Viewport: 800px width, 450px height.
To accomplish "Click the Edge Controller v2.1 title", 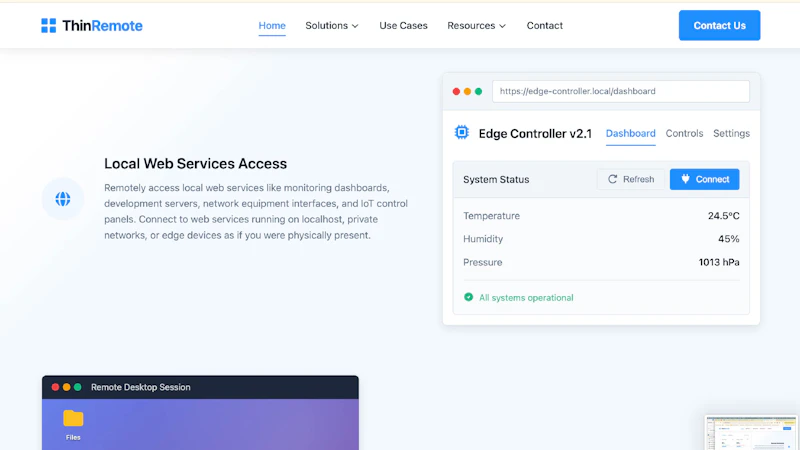I will [x=535, y=134].
